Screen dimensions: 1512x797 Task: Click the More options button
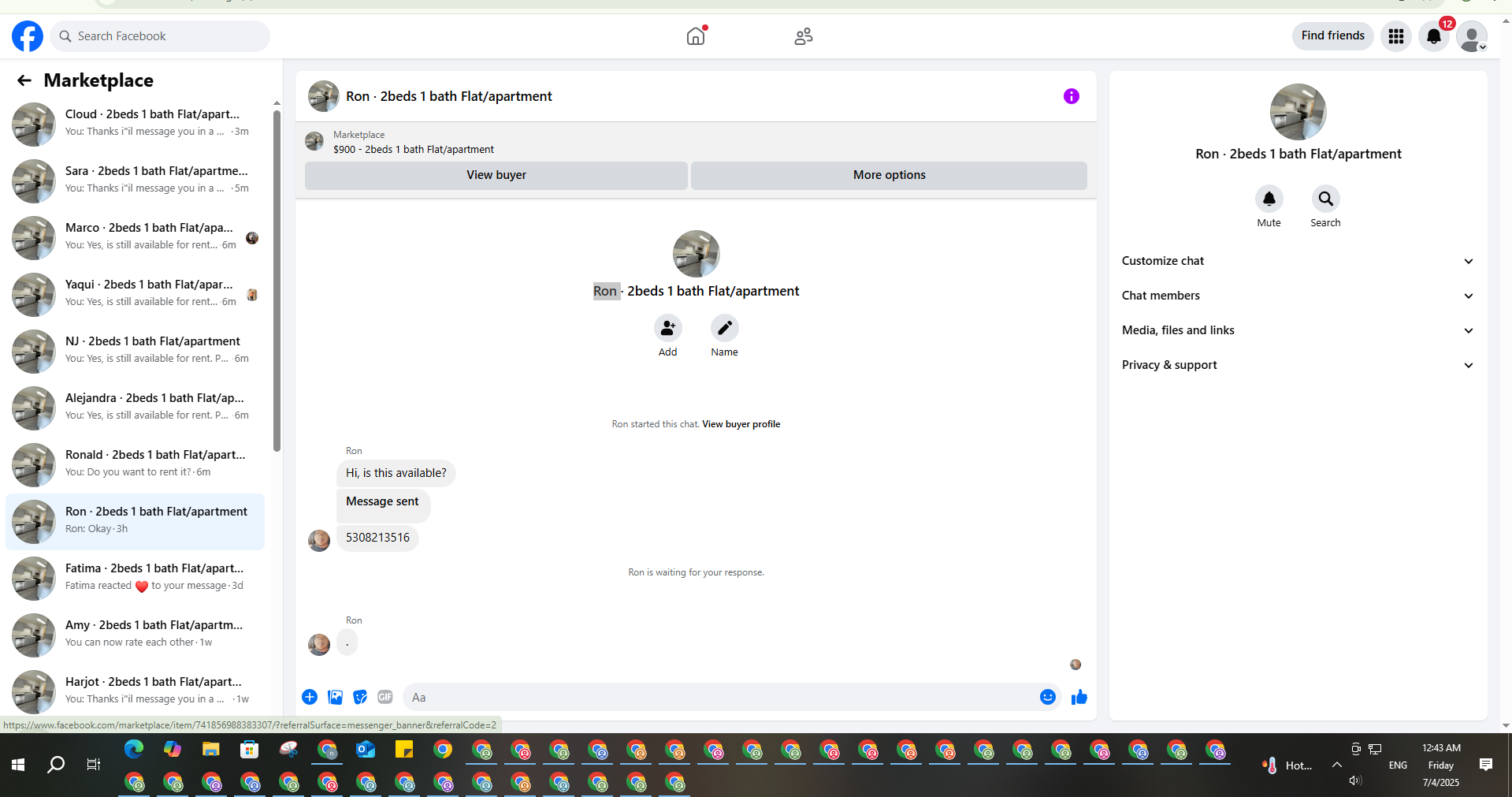(889, 175)
